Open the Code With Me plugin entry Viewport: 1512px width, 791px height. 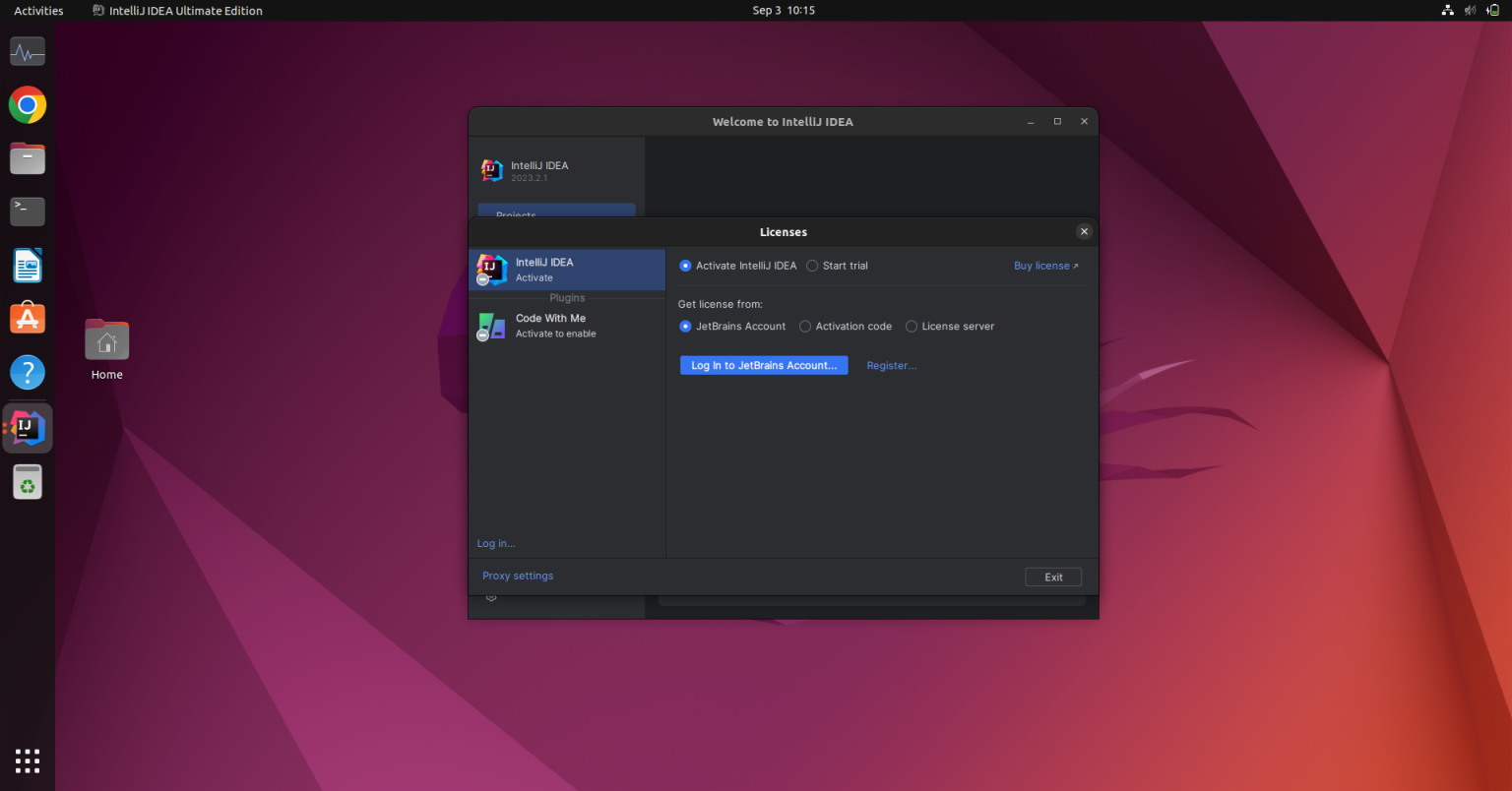pos(566,325)
